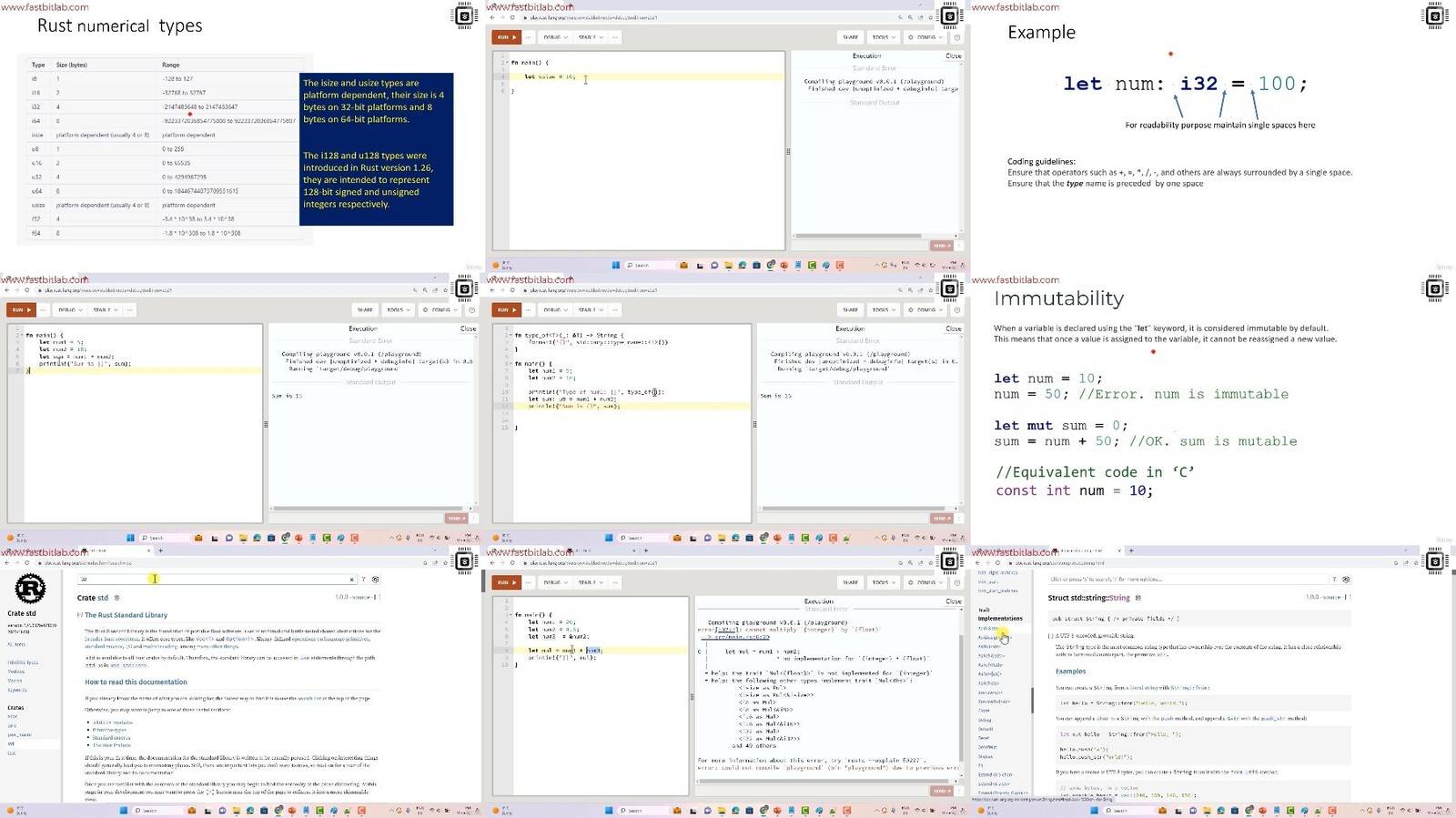Close Execution panel in num1/num2 sum playground
Viewport: 1456px width, 818px height.
point(468,328)
